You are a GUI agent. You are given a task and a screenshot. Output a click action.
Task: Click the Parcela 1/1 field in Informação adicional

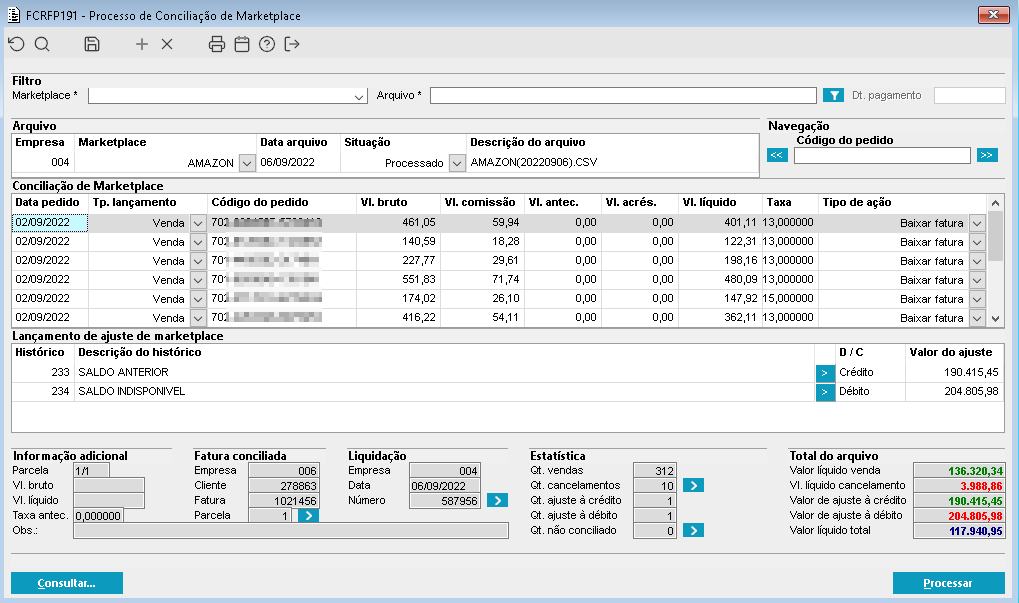pos(92,470)
